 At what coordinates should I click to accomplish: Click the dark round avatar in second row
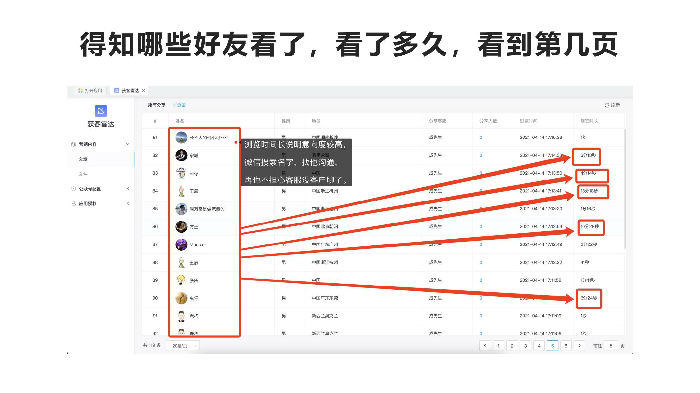click(x=181, y=155)
